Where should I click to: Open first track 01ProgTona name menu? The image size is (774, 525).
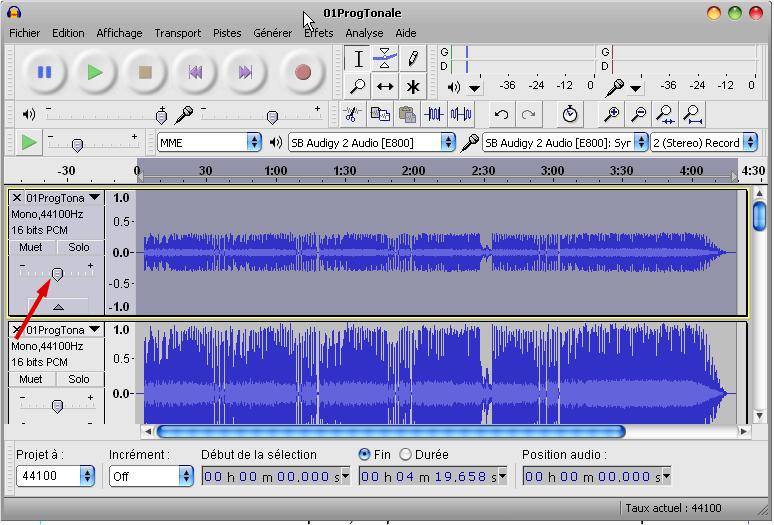click(63, 198)
